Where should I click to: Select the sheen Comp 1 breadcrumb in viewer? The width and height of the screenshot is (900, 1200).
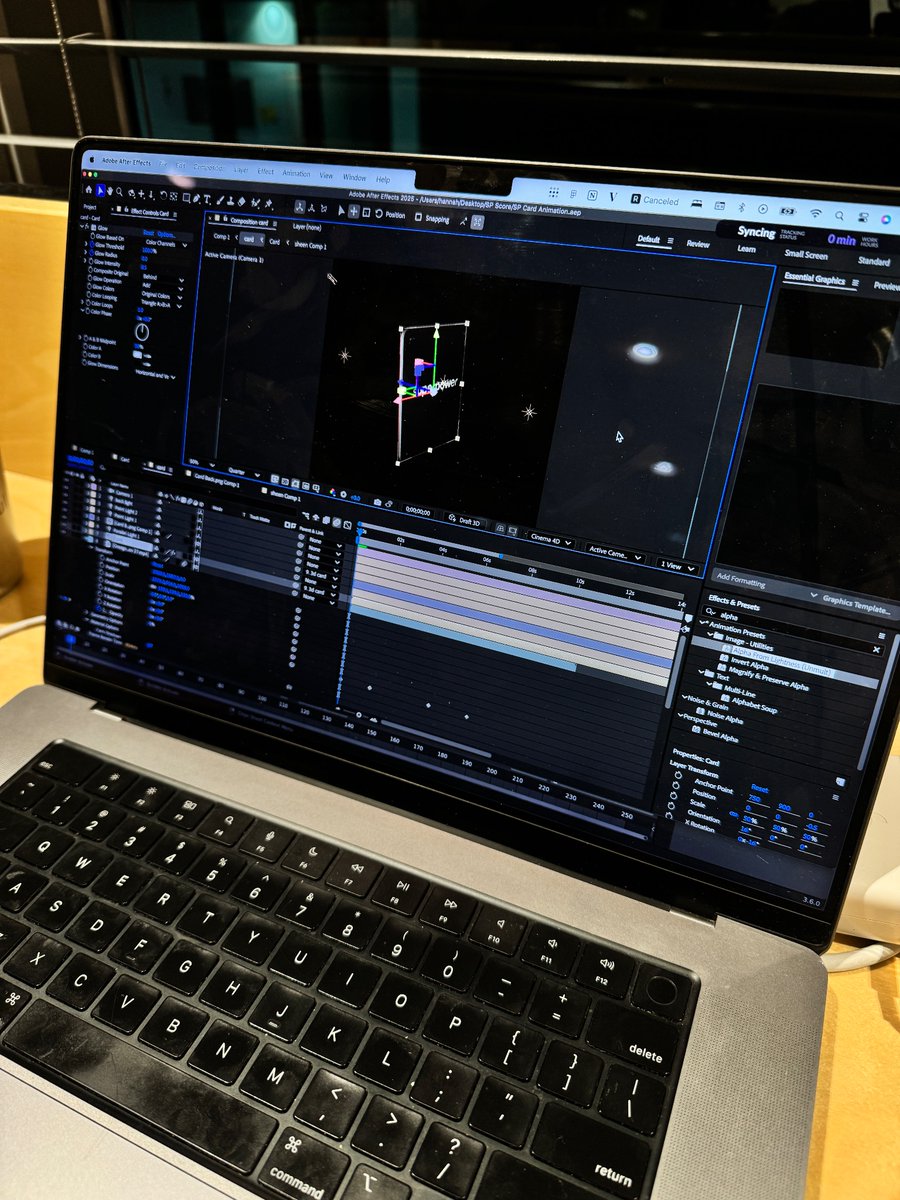point(310,246)
